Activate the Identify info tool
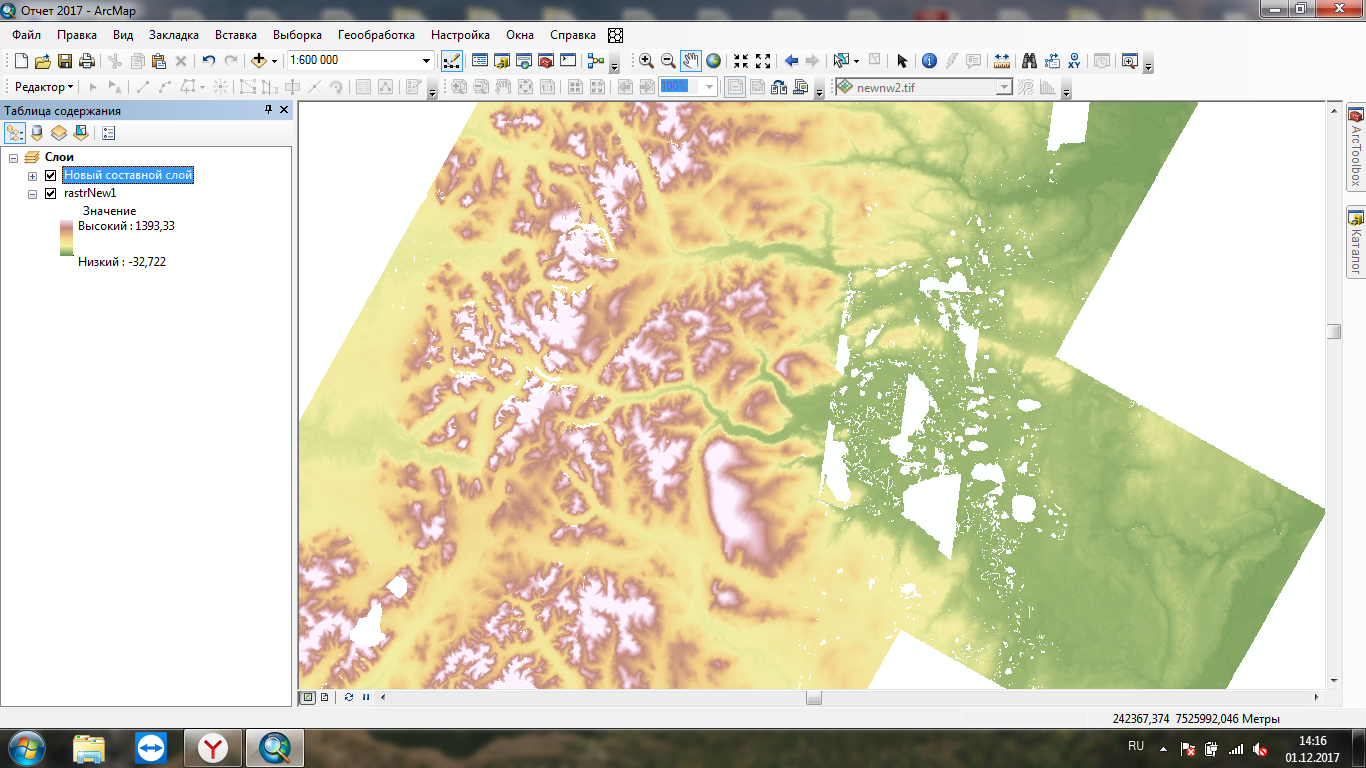This screenshot has width=1366, height=768. click(929, 61)
